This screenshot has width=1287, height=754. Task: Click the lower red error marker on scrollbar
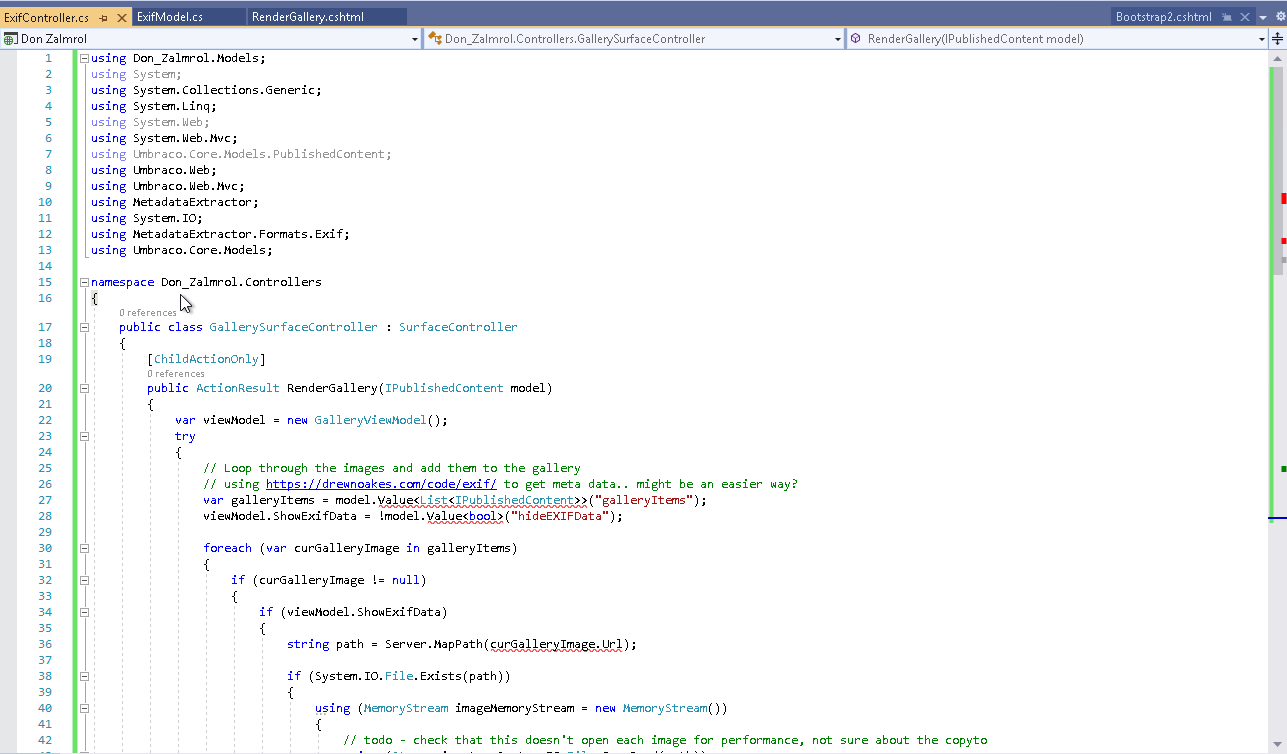coord(1283,241)
